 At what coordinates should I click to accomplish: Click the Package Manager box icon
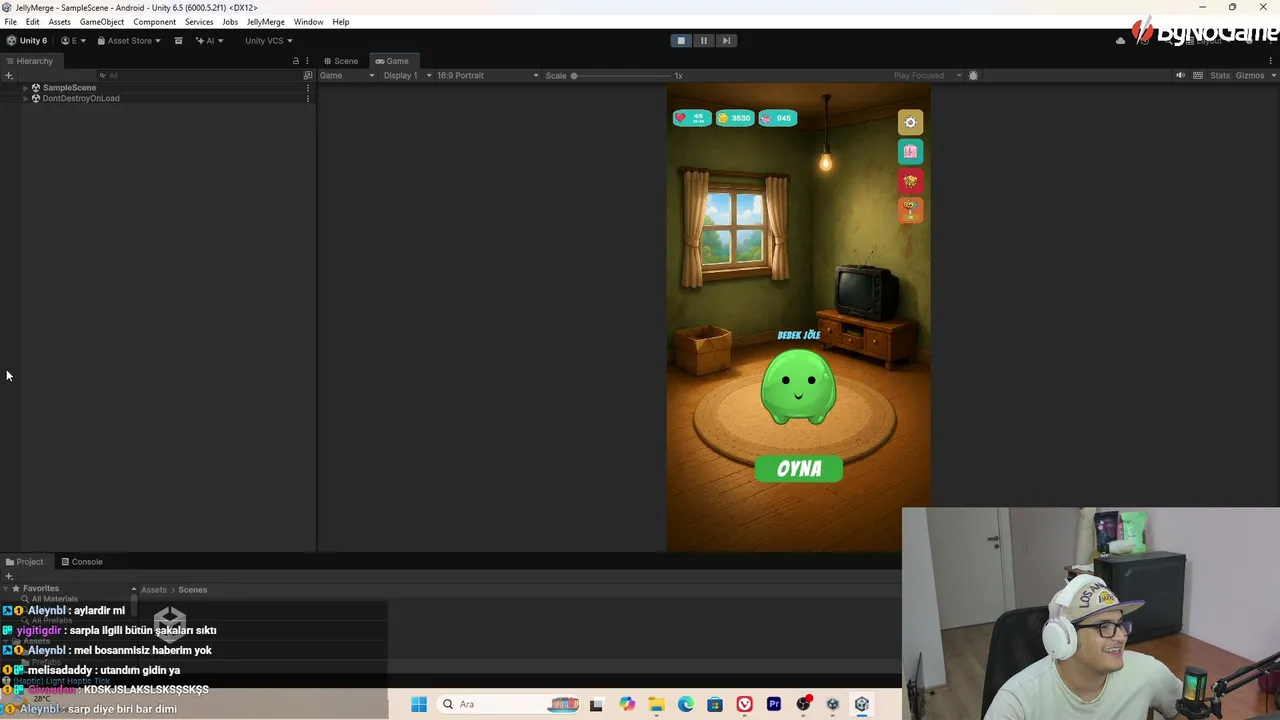pyautogui.click(x=178, y=41)
